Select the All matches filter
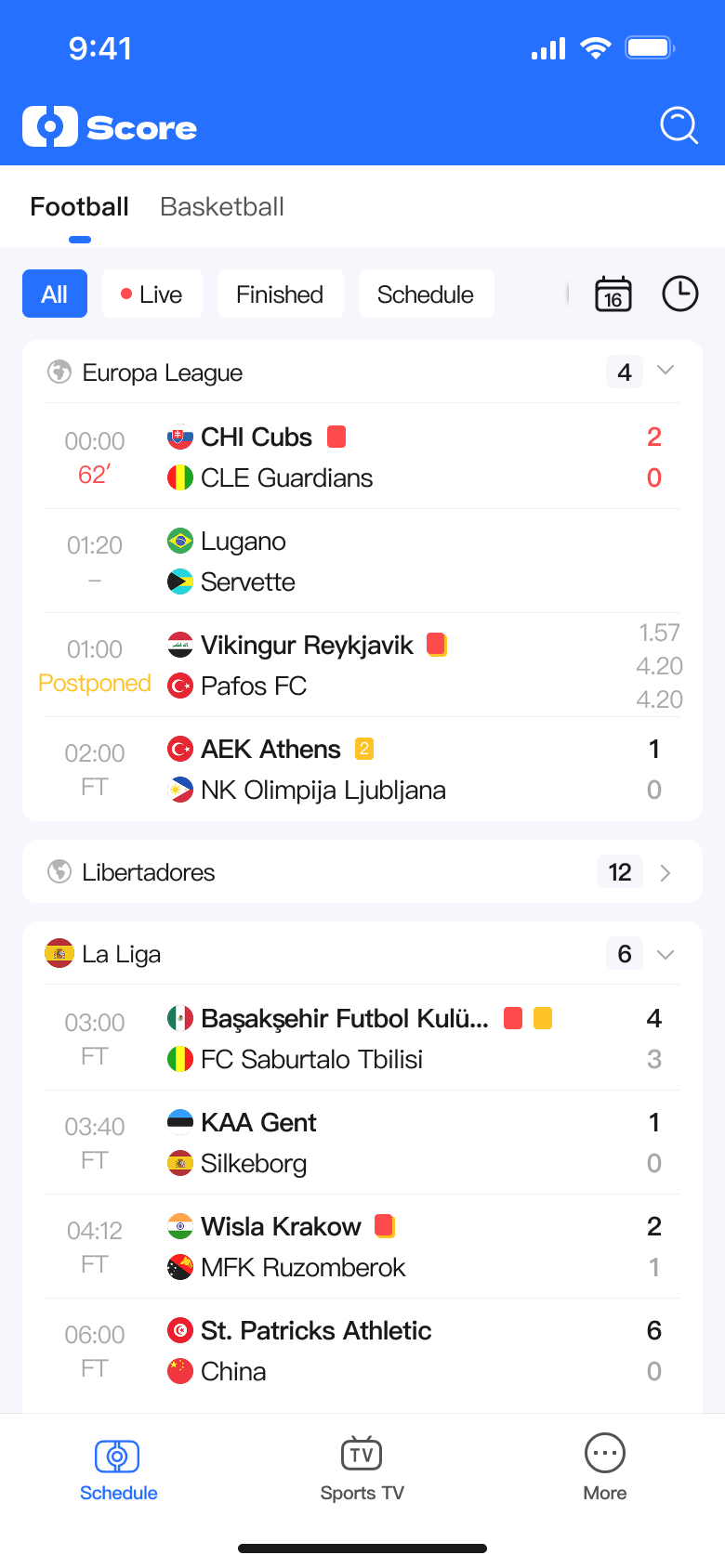This screenshot has width=725, height=1568. (55, 294)
